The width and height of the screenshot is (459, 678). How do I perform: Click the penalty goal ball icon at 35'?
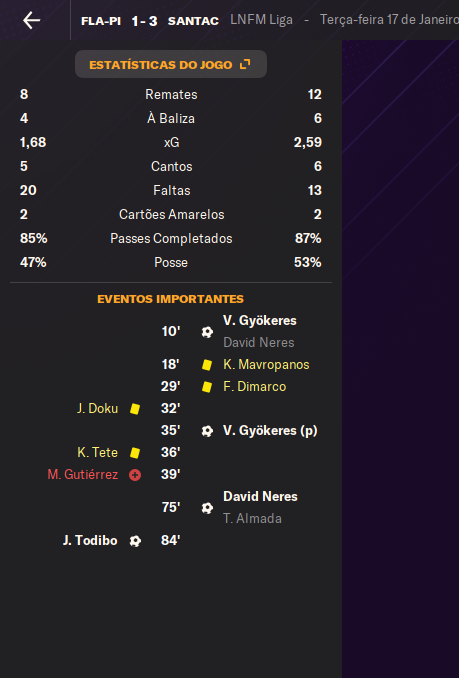(x=207, y=431)
